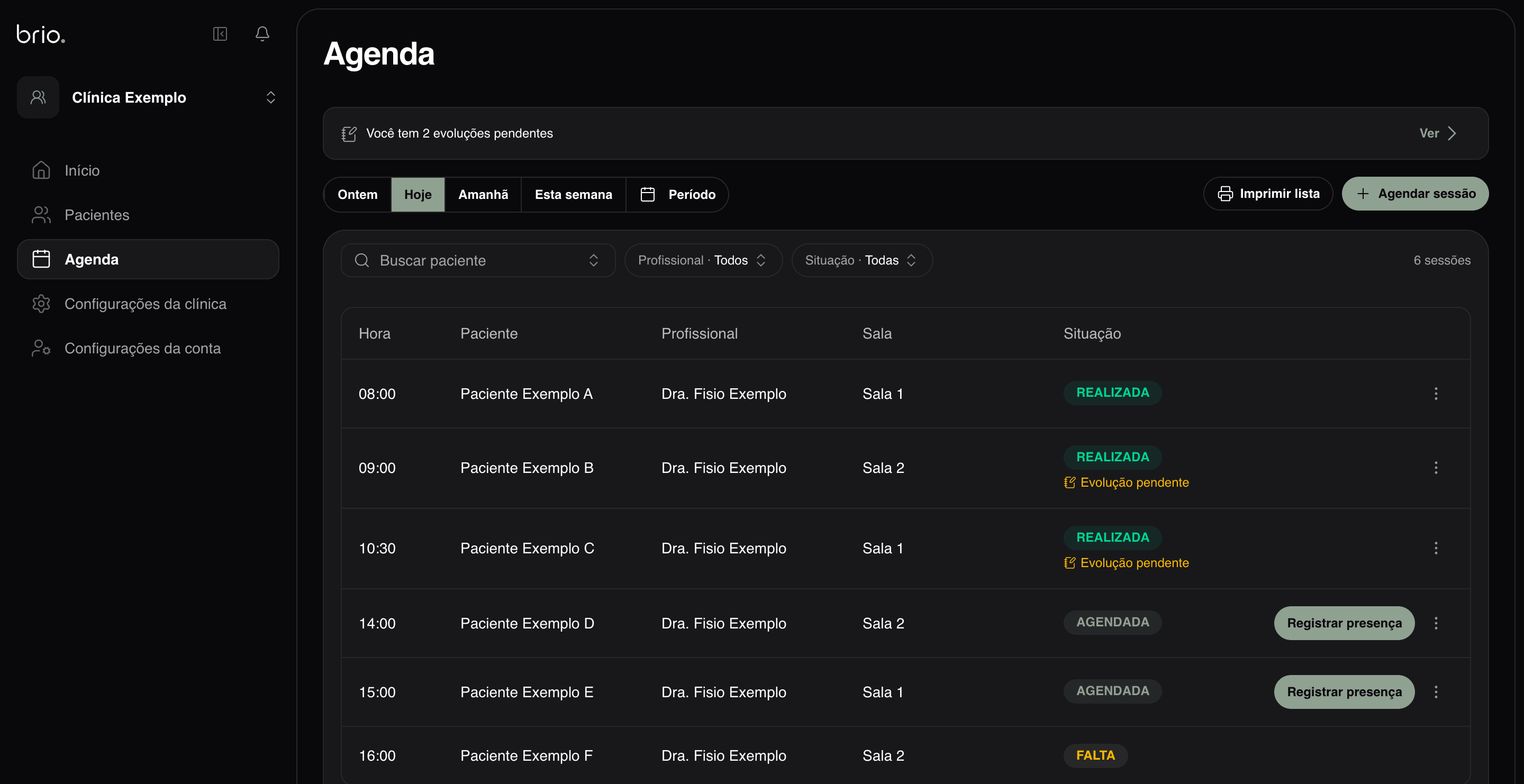Switch to the Amanhã tab
1524x784 pixels.
click(483, 195)
